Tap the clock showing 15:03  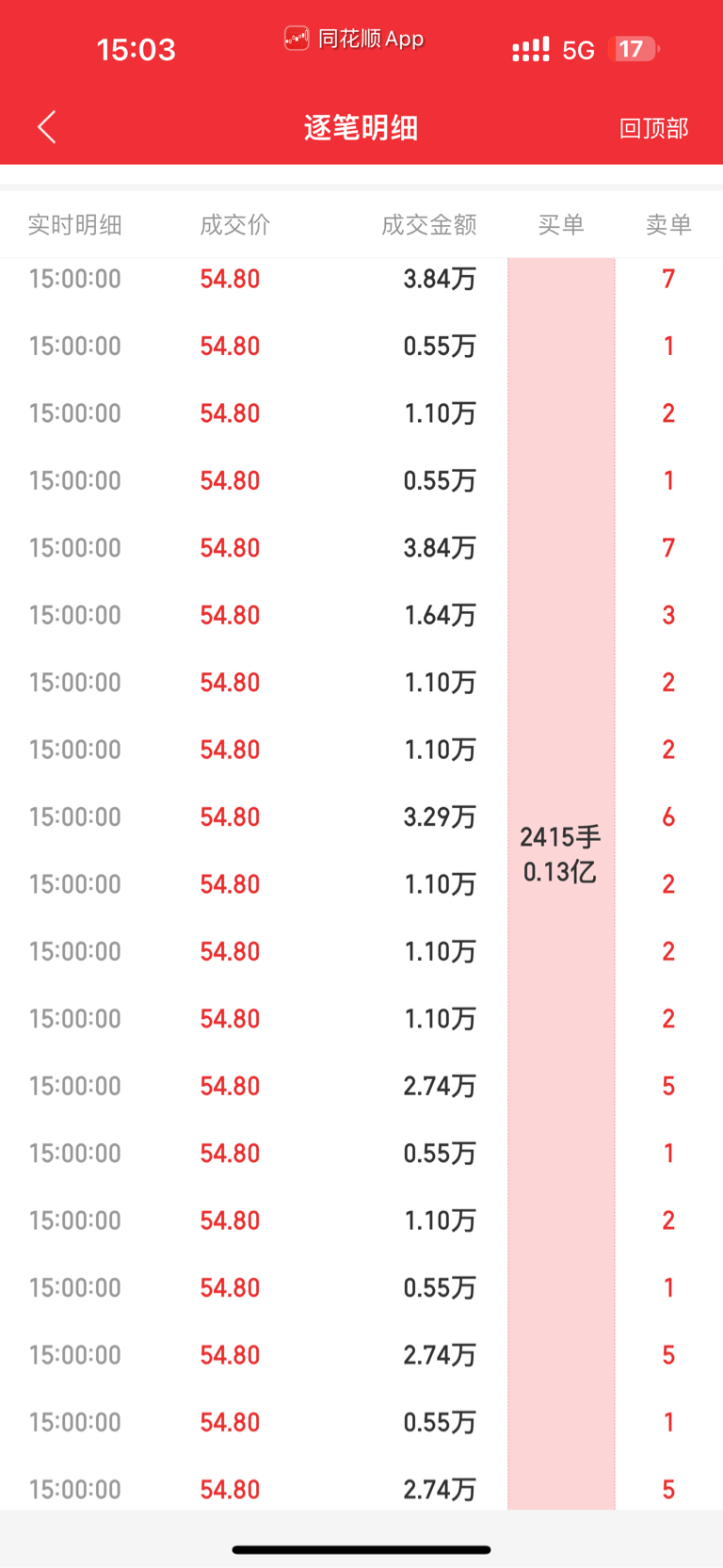(137, 50)
